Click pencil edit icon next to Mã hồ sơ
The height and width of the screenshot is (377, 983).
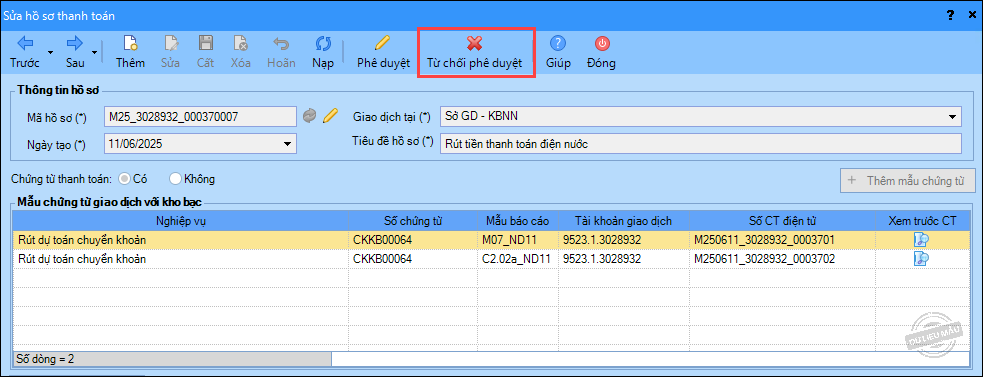coord(330,116)
